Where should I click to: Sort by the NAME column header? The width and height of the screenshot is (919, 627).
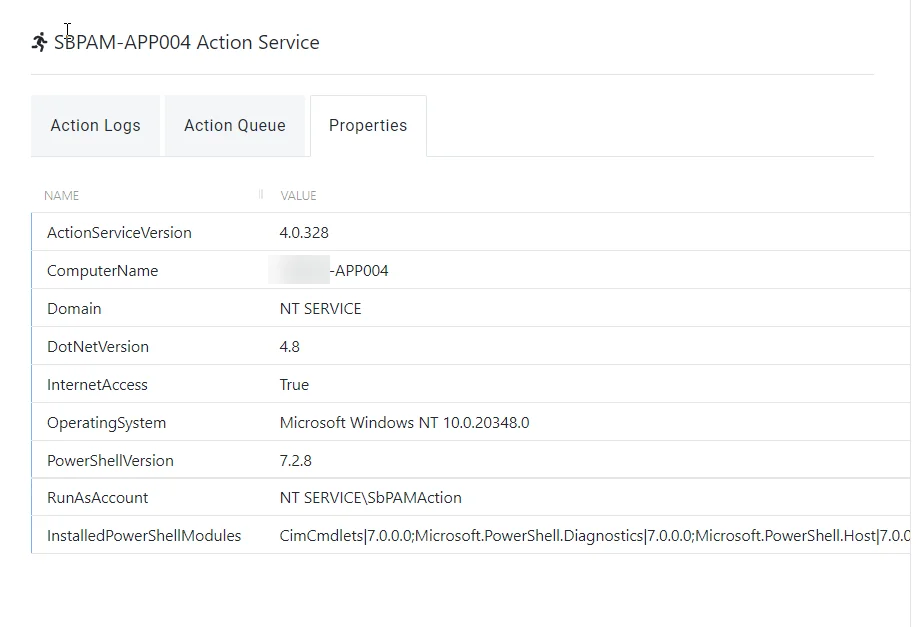(x=62, y=196)
